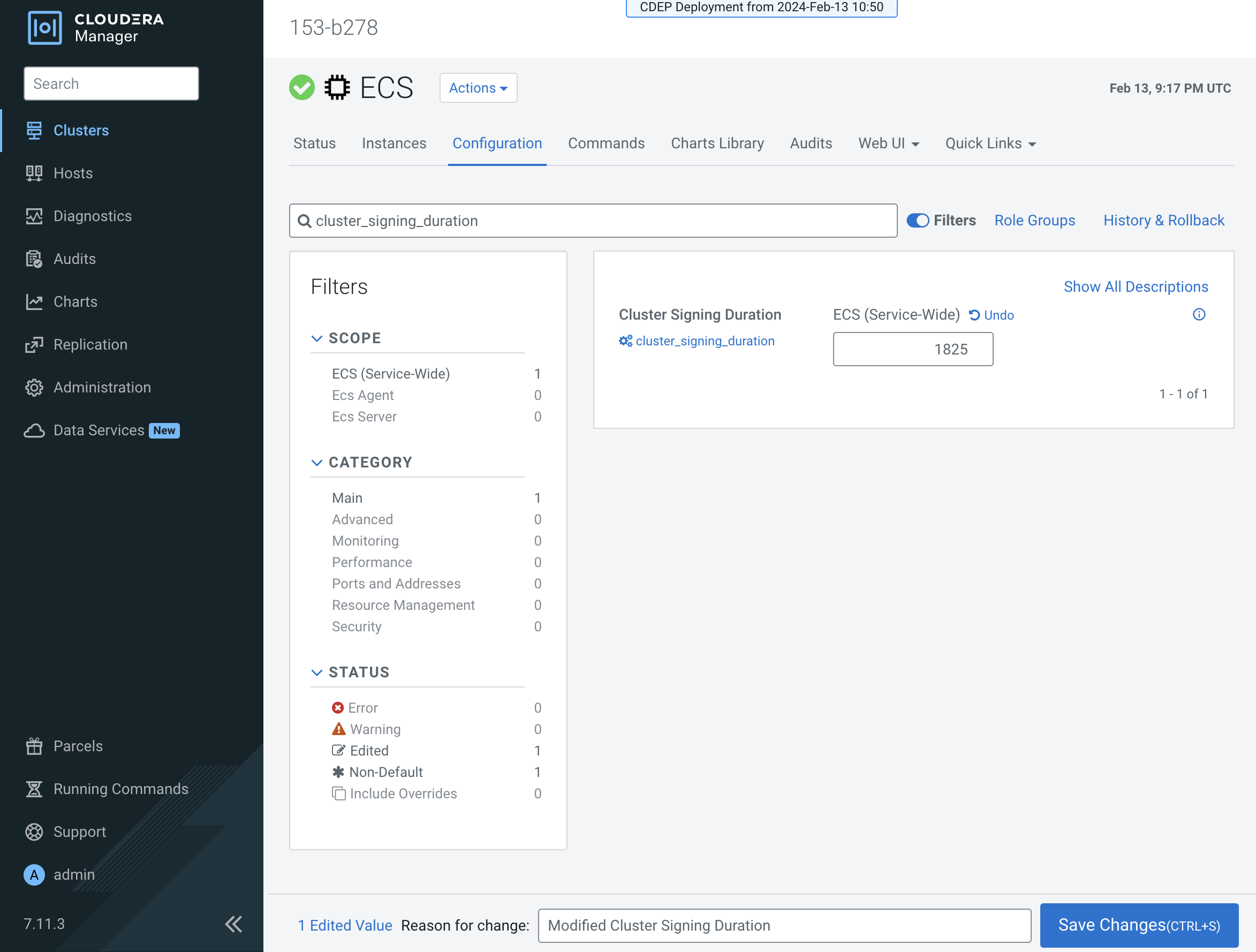
Task: Toggle the Filters switch off
Action: (x=918, y=221)
